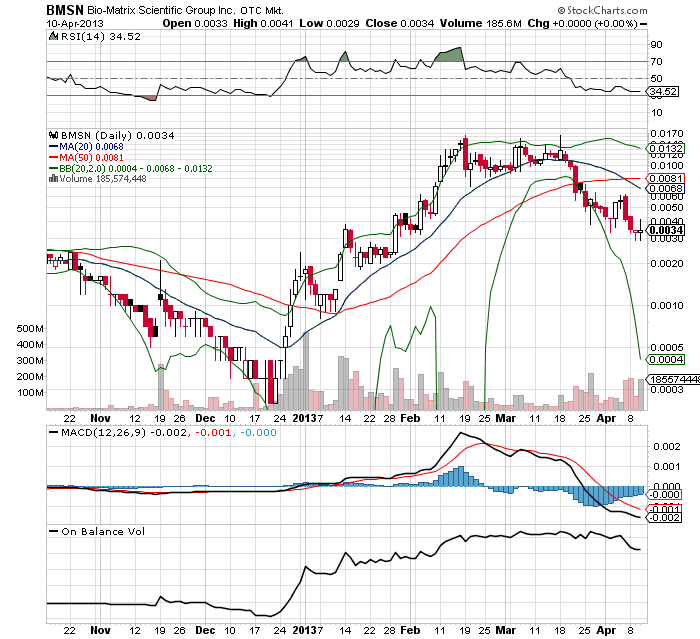Click the blue MA(20) line swatch in the legend
The width and height of the screenshot is (700, 639).
pyautogui.click(x=54, y=146)
